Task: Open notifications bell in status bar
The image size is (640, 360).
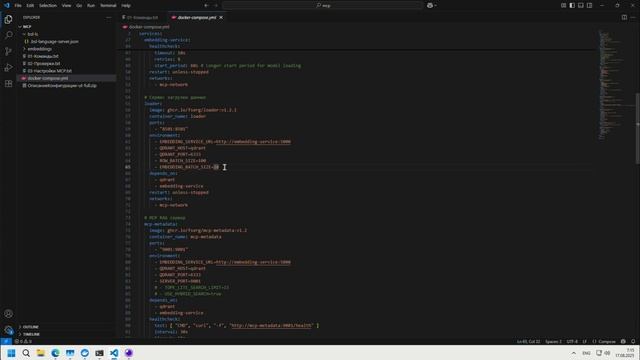Action: (x=633, y=341)
